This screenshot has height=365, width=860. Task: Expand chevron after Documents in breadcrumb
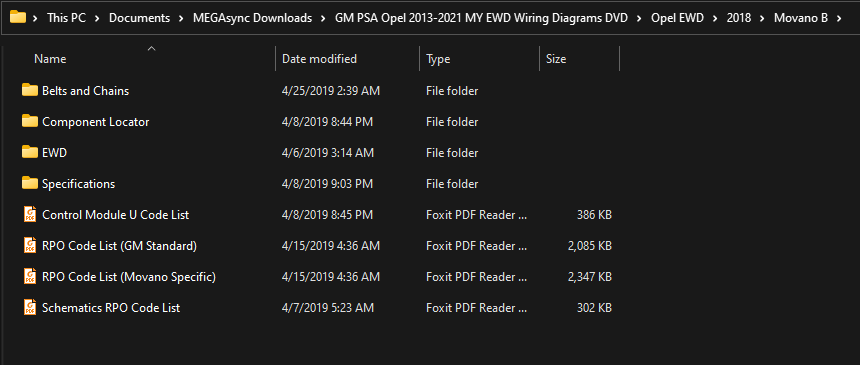click(181, 18)
